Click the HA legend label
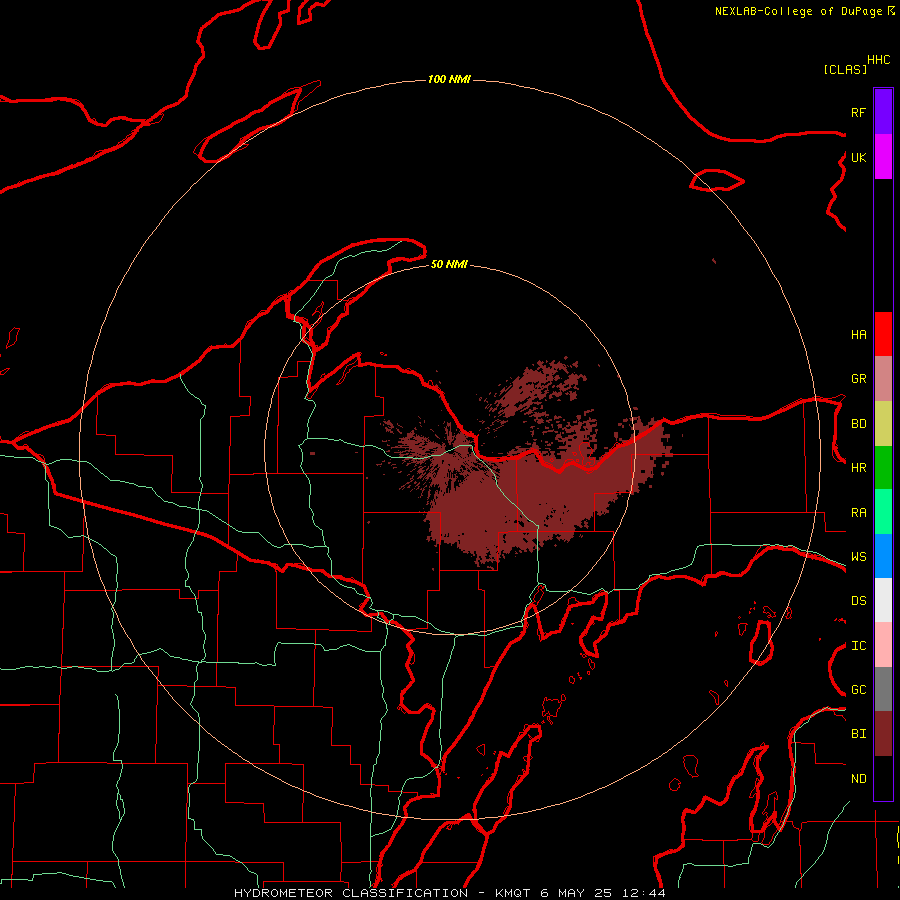 858,334
